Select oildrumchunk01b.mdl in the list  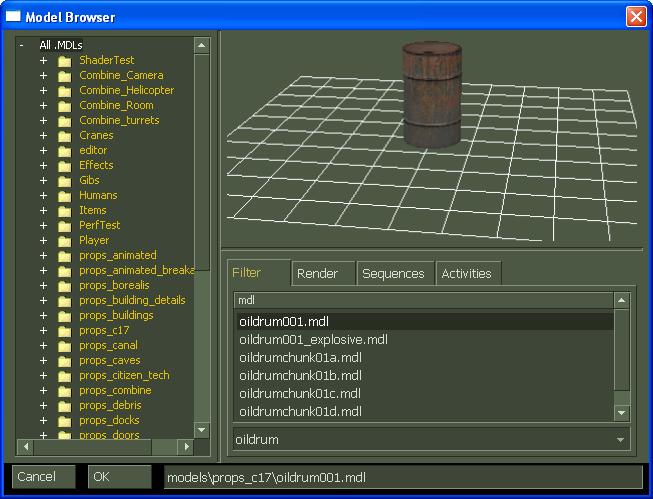pyautogui.click(x=425, y=375)
